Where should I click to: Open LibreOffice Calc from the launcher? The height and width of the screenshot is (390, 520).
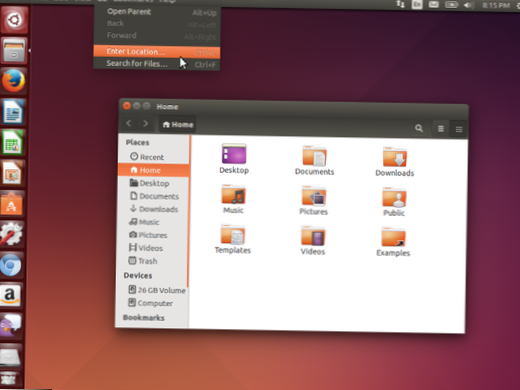(13, 142)
